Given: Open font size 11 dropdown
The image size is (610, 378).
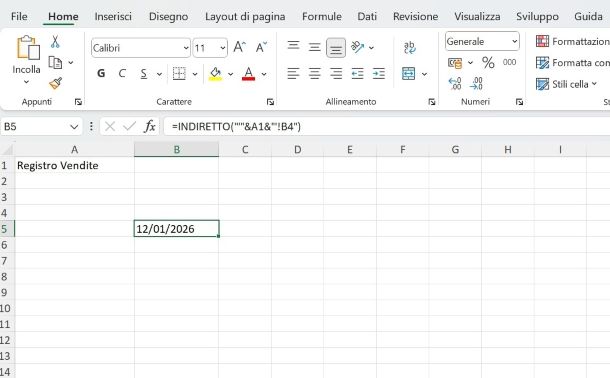Looking at the screenshot, I should pos(223,48).
